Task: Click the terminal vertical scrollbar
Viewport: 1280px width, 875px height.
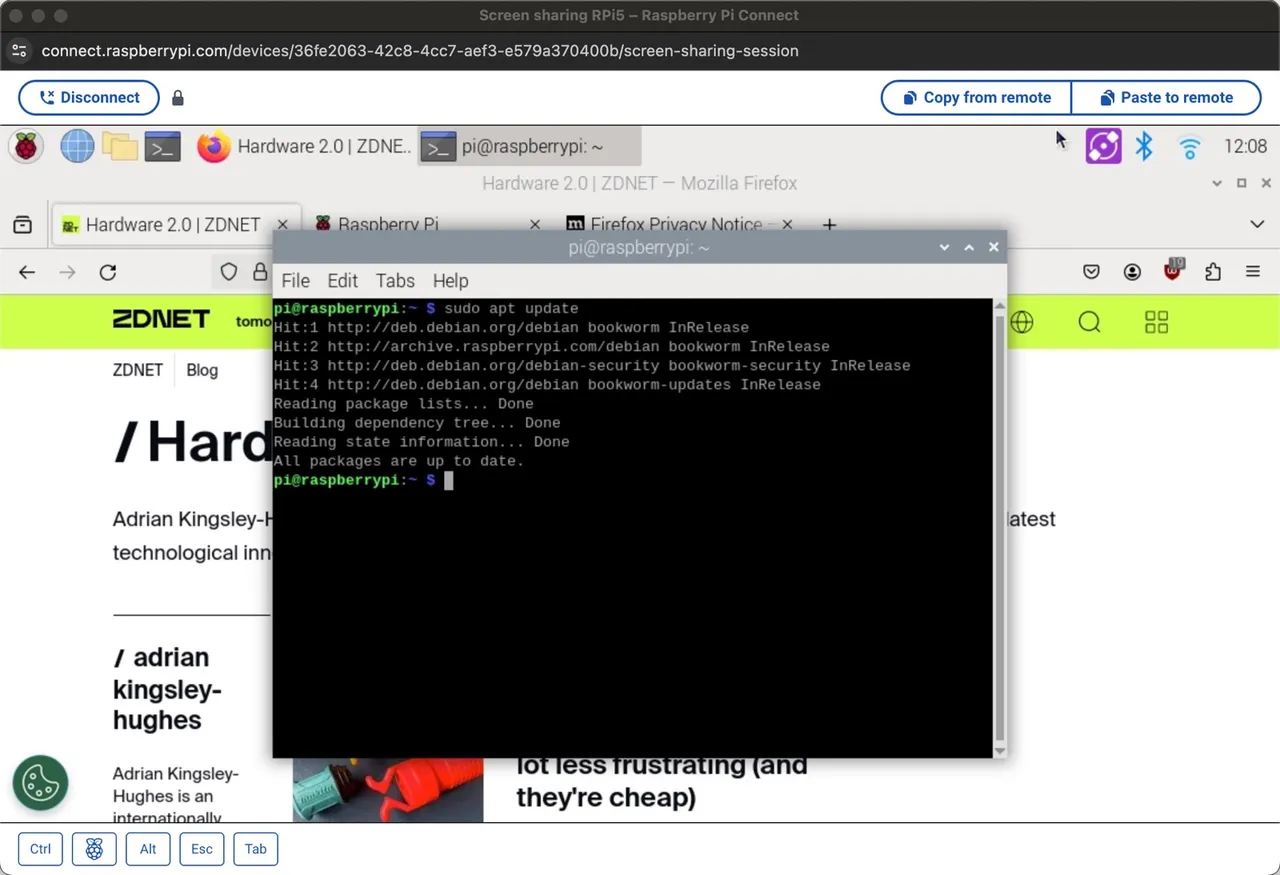Action: pyautogui.click(x=999, y=528)
